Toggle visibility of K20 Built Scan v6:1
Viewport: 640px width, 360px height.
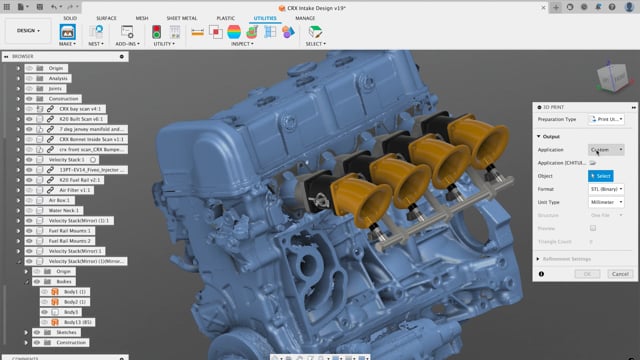tap(29, 119)
